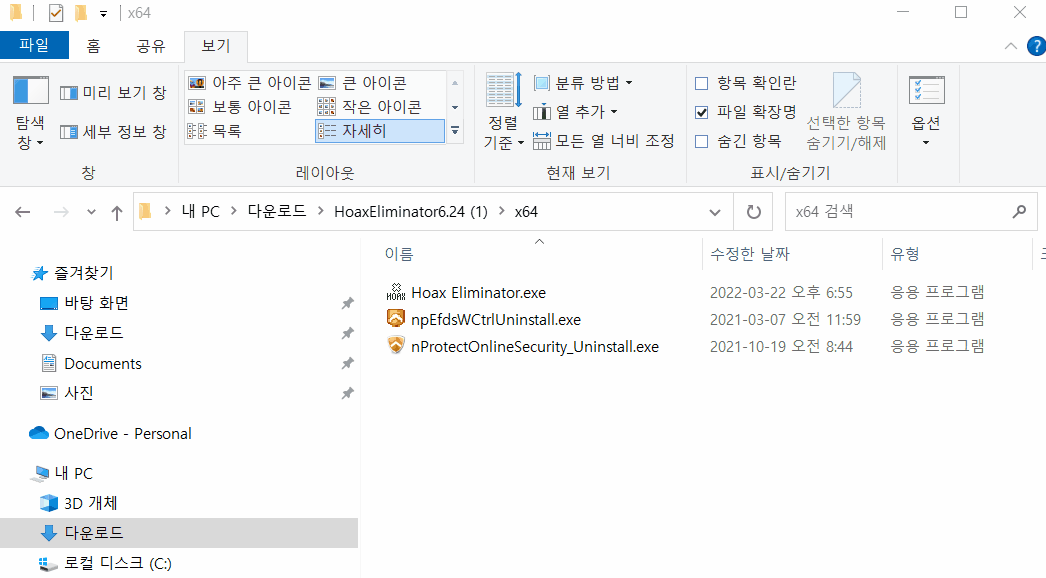Collapse the ribbon with the chevron
Screen dimensions: 1046x578
(x=1011, y=46)
